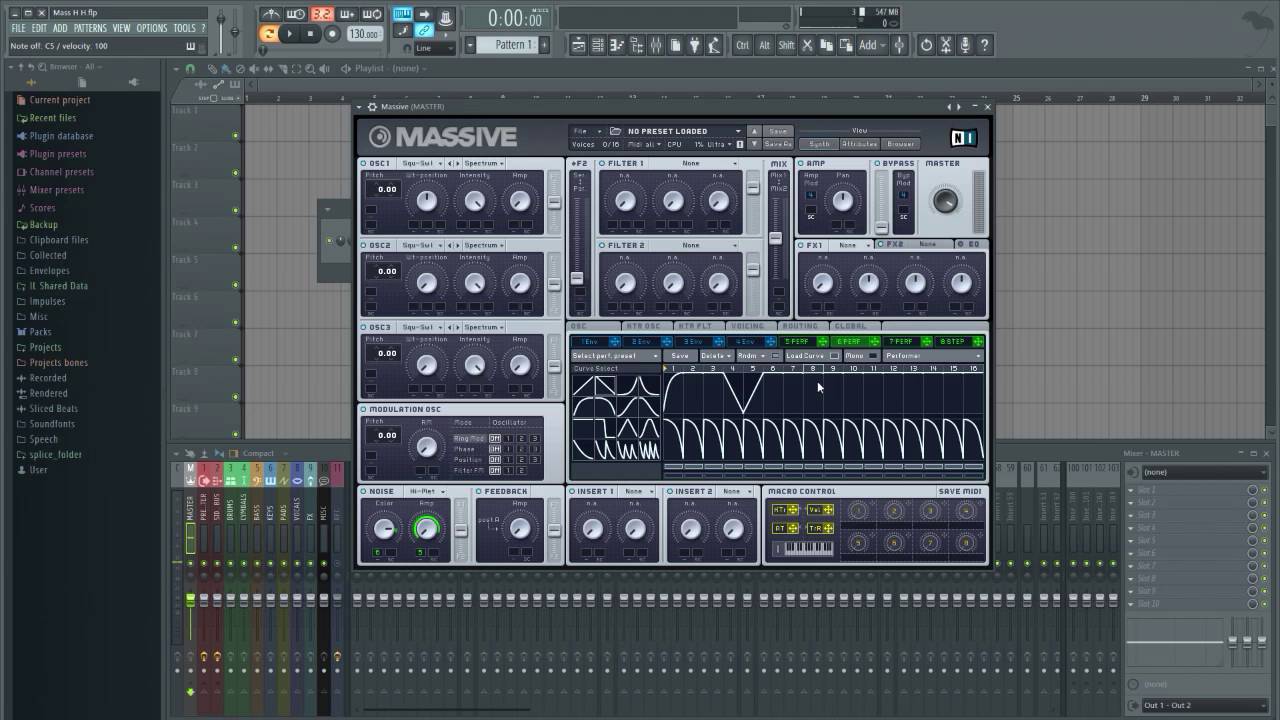Switch Massive to Browser view
1280x720 pixels.
pos(900,144)
